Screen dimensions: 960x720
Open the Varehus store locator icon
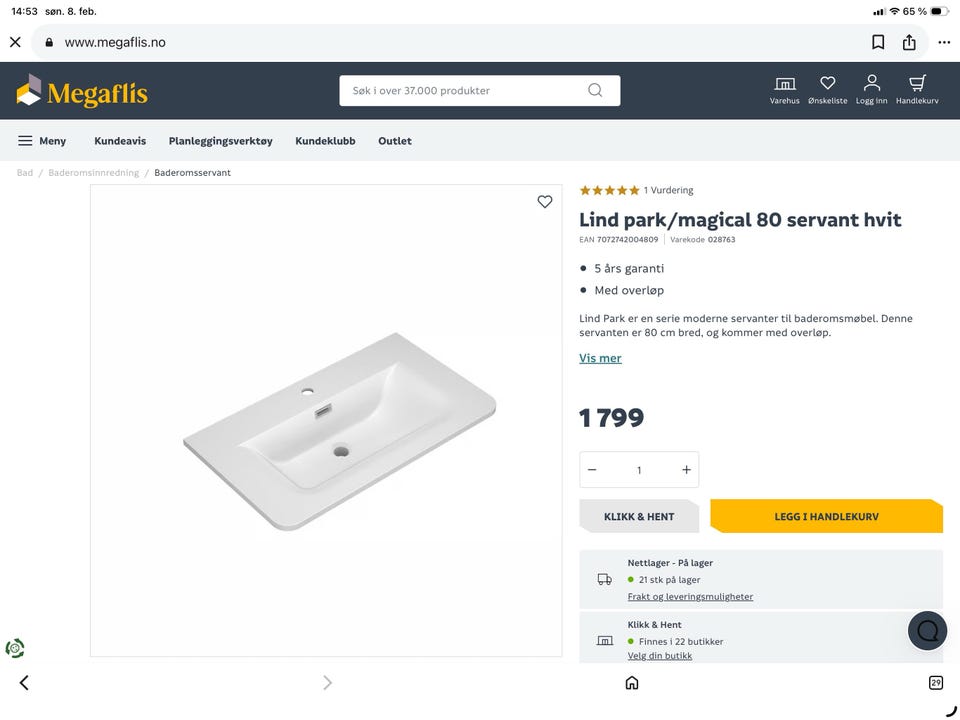pos(785,84)
